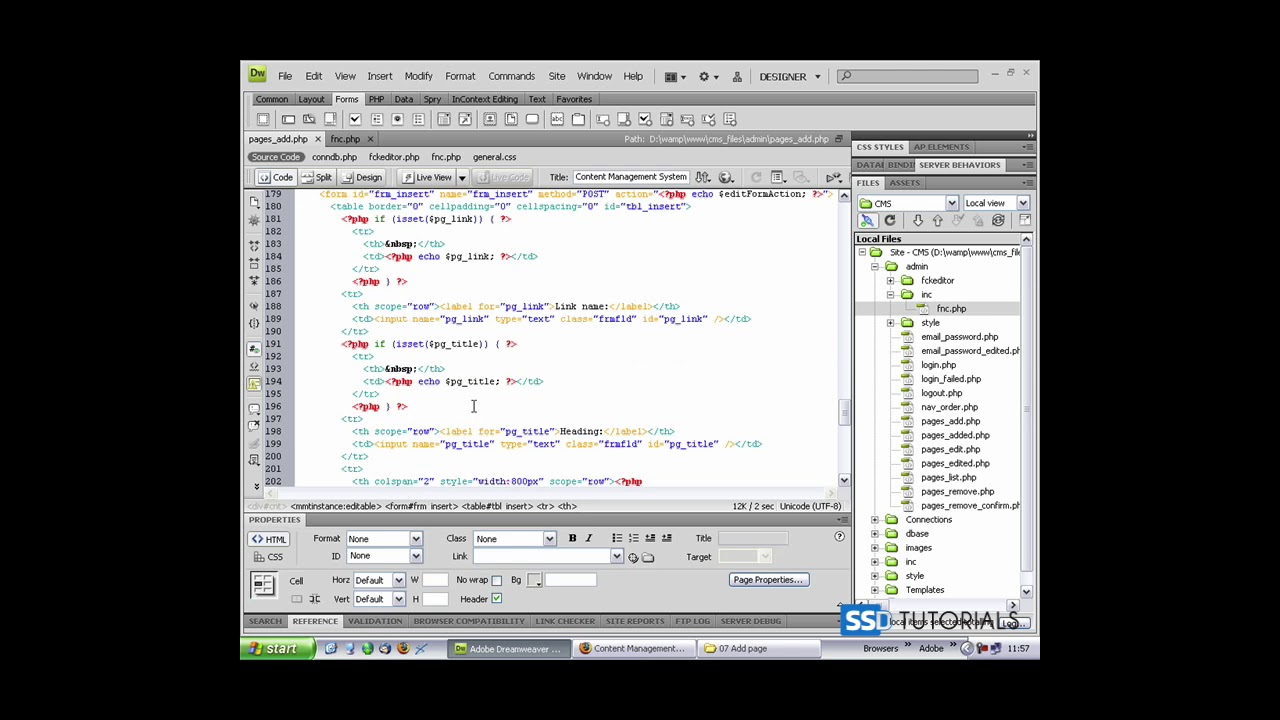
Task: Open the Modify menu
Action: [418, 76]
